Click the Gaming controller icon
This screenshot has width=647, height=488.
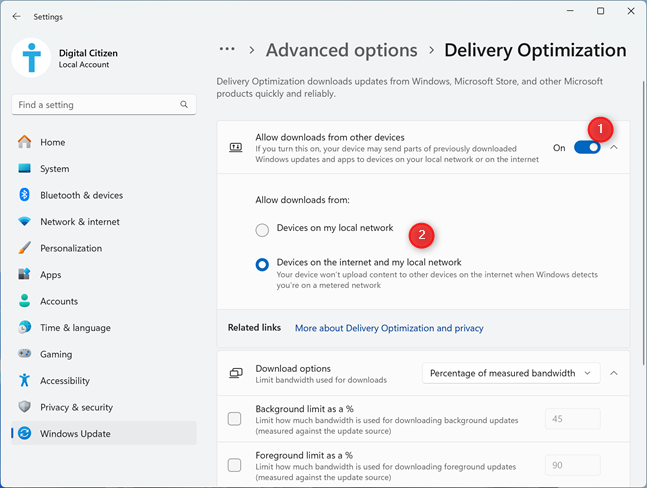[x=24, y=354]
